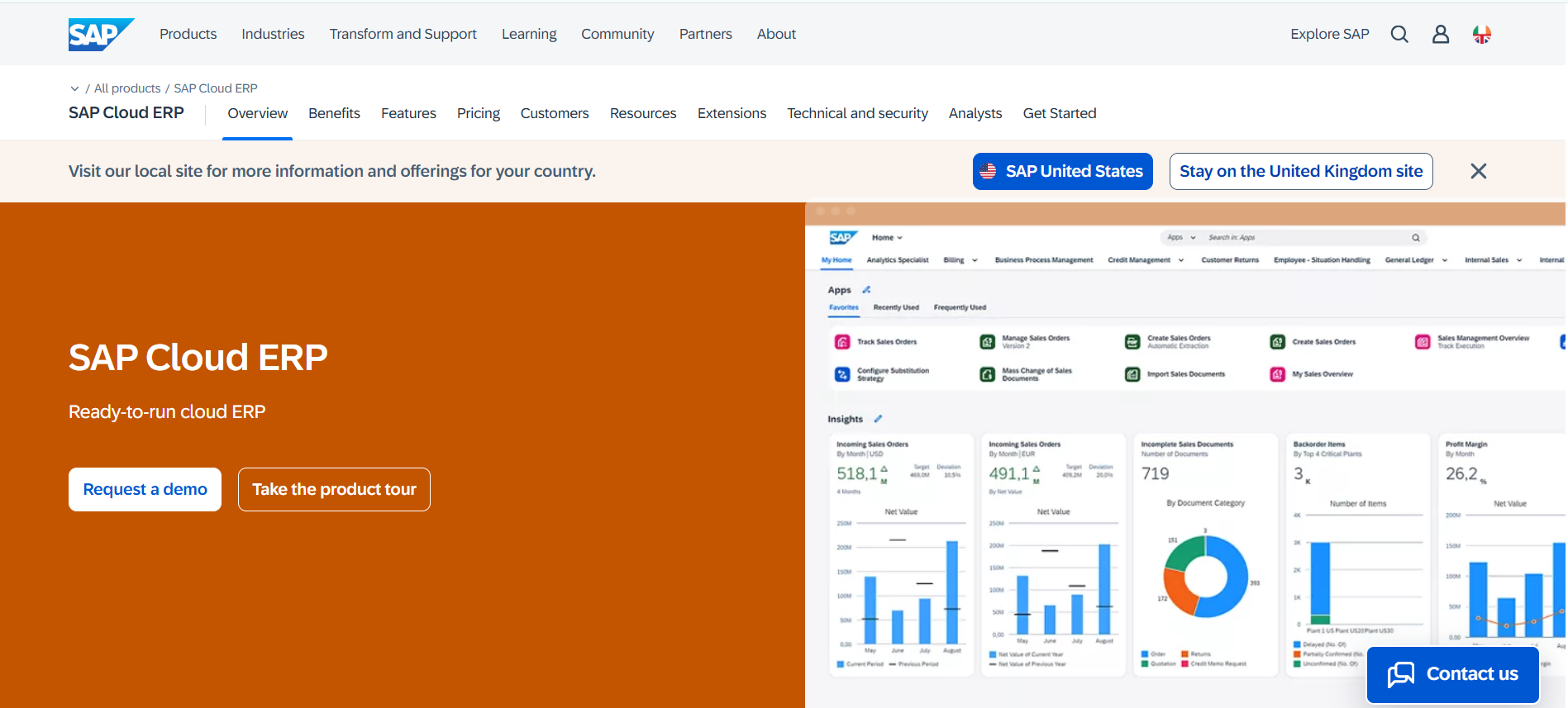Viewport: 1568px width, 708px height.
Task: Click the Contact us chat button
Action: tap(1452, 674)
